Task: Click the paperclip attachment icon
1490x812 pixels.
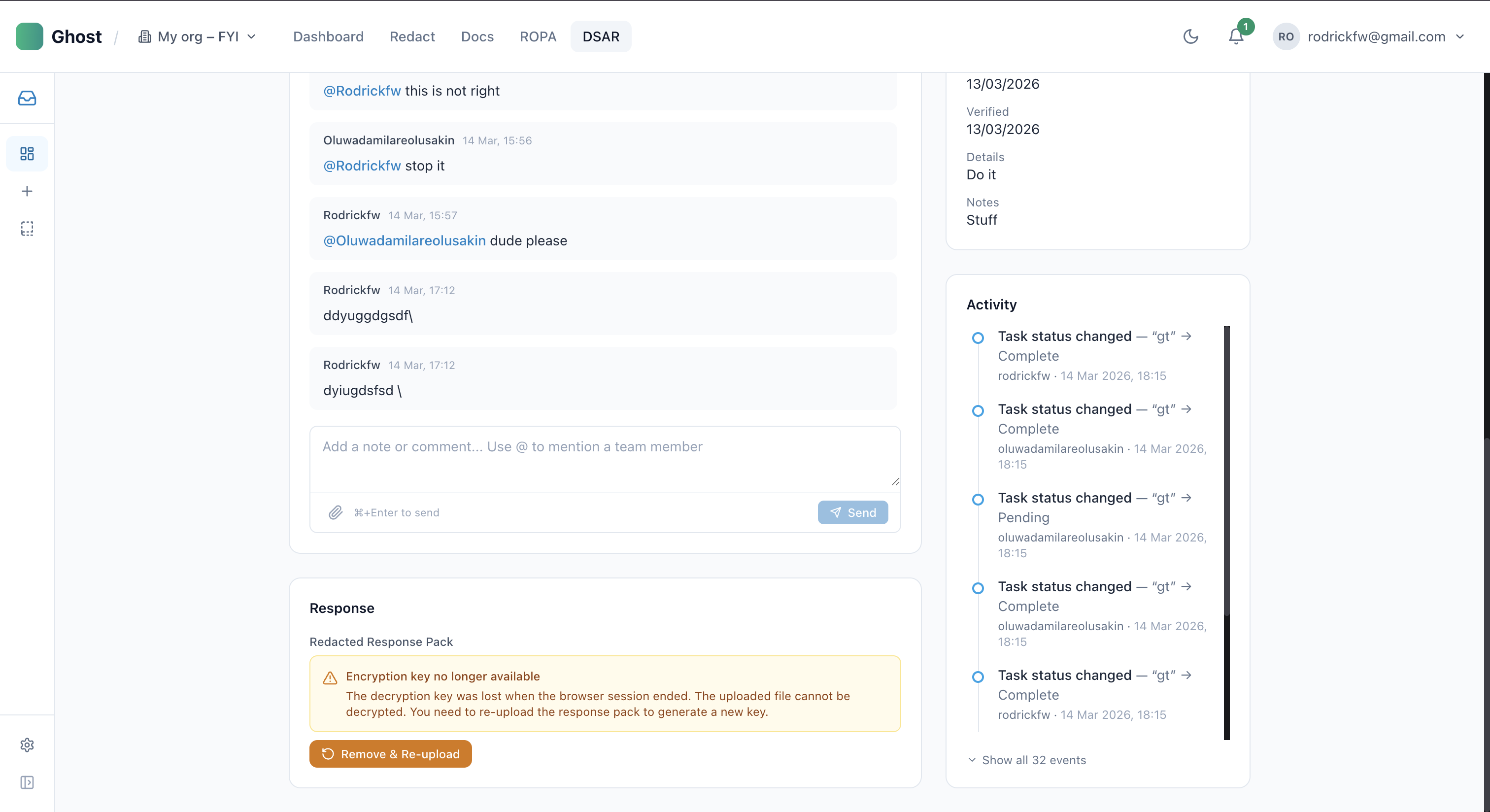Action: coord(336,512)
